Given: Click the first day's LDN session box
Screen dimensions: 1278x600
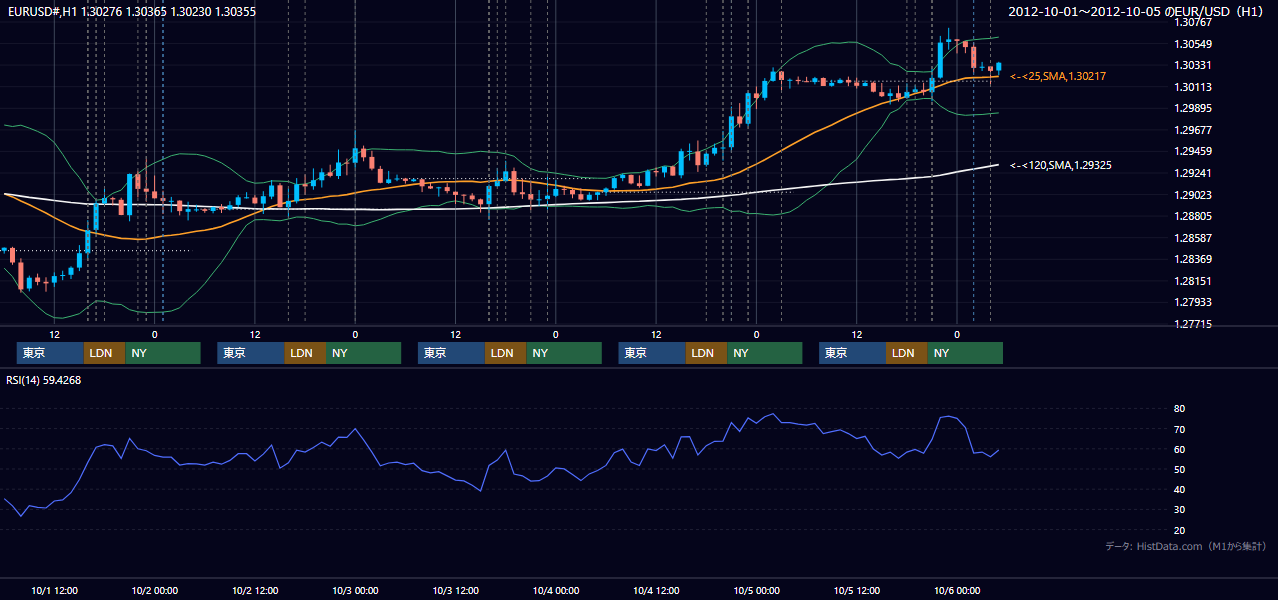Looking at the screenshot, I should click(104, 353).
